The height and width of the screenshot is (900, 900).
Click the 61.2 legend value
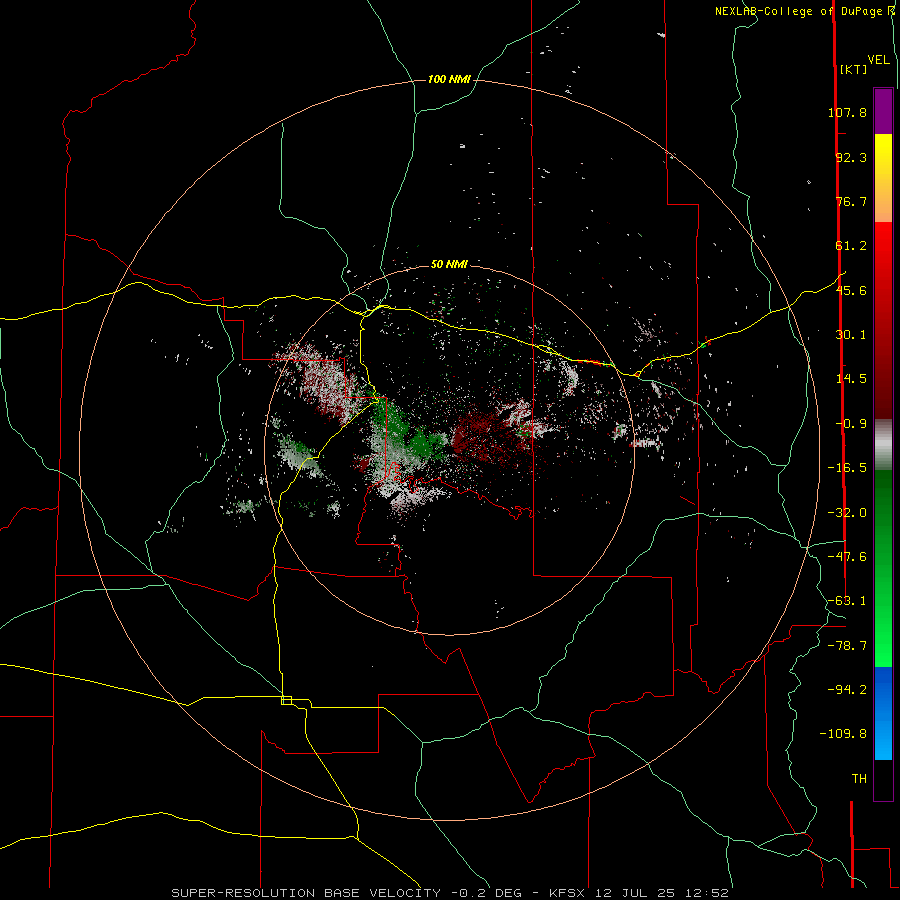[851, 246]
